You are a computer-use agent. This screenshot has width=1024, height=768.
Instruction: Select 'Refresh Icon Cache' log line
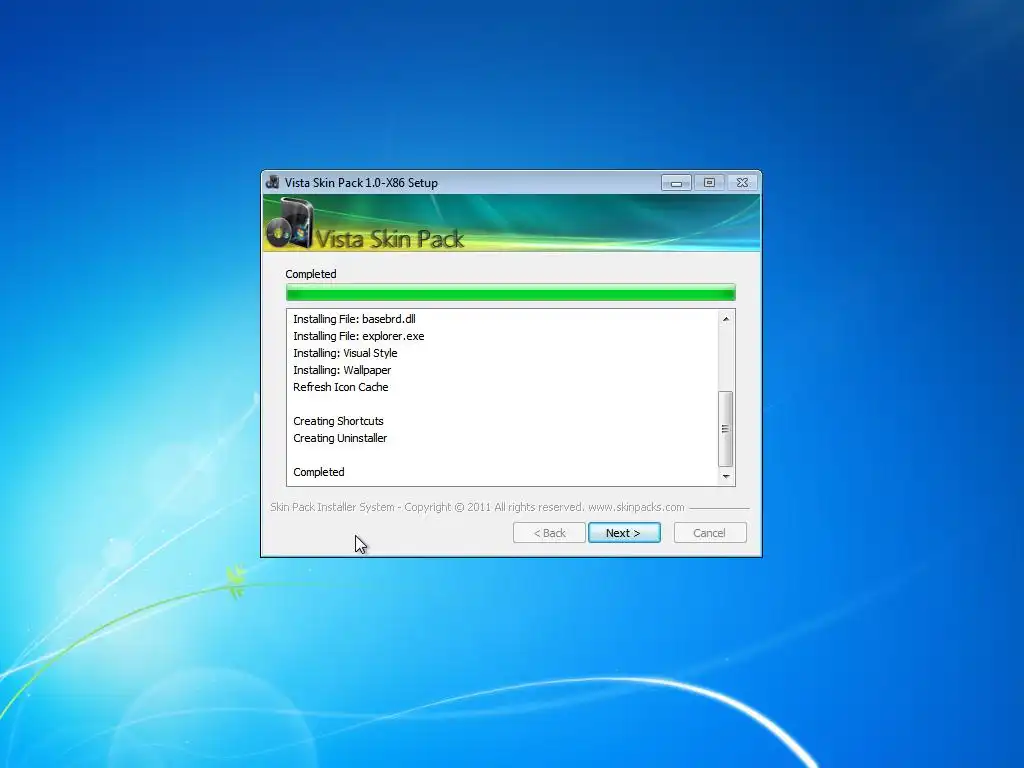pyautogui.click(x=341, y=387)
